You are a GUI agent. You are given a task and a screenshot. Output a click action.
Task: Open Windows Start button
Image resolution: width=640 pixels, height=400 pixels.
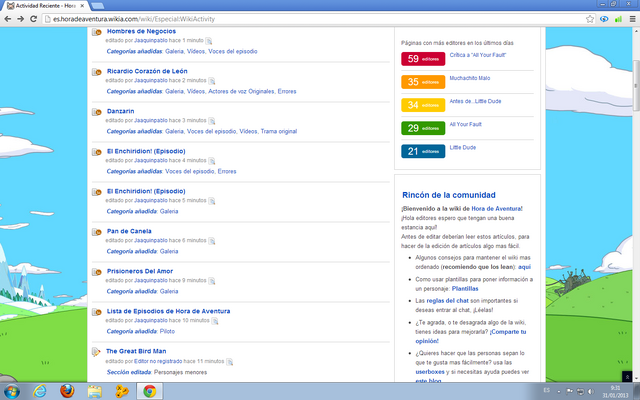[x=11, y=391]
